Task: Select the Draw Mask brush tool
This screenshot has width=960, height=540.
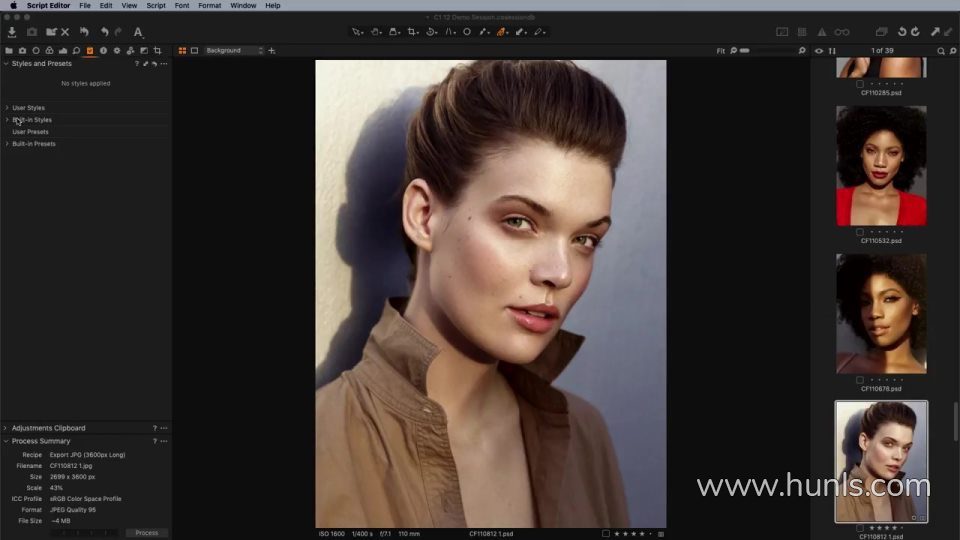Action: point(502,32)
